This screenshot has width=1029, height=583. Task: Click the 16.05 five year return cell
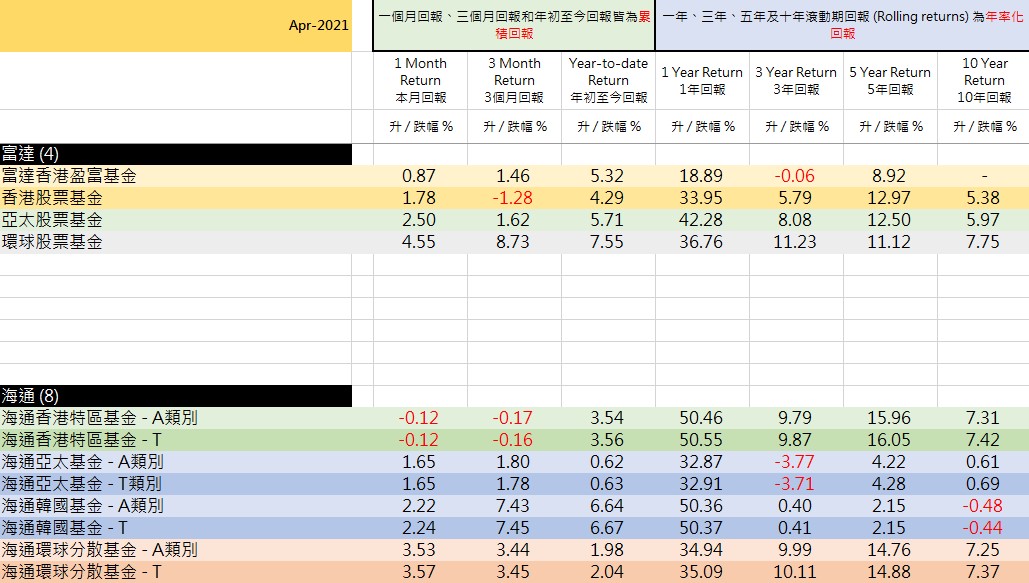(889, 440)
